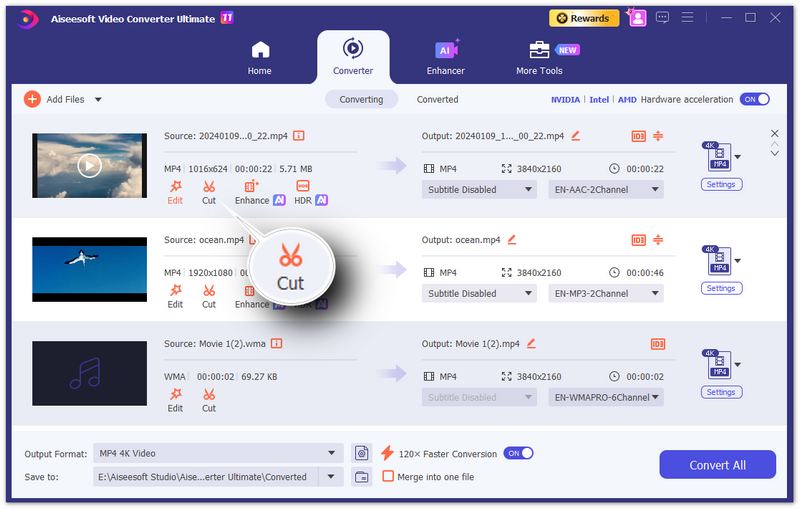This screenshot has height=509, width=800.
Task: Open the feedback chat icon
Action: [x=662, y=18]
